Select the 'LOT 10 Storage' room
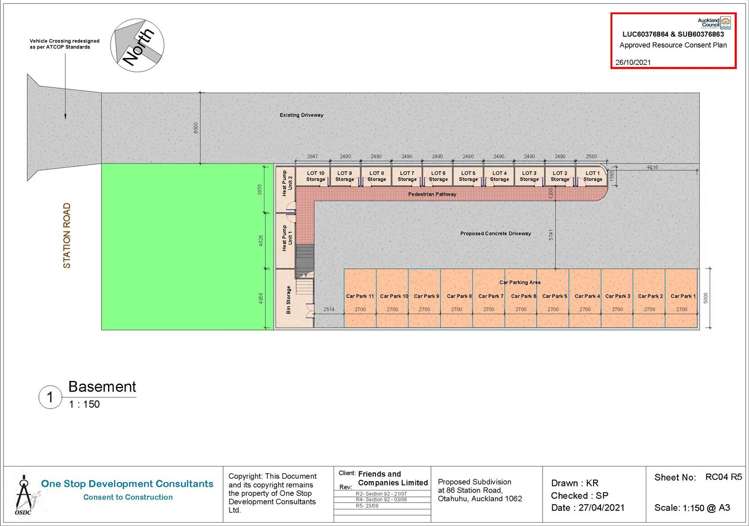Viewport: 749px width, 526px height. point(311,176)
